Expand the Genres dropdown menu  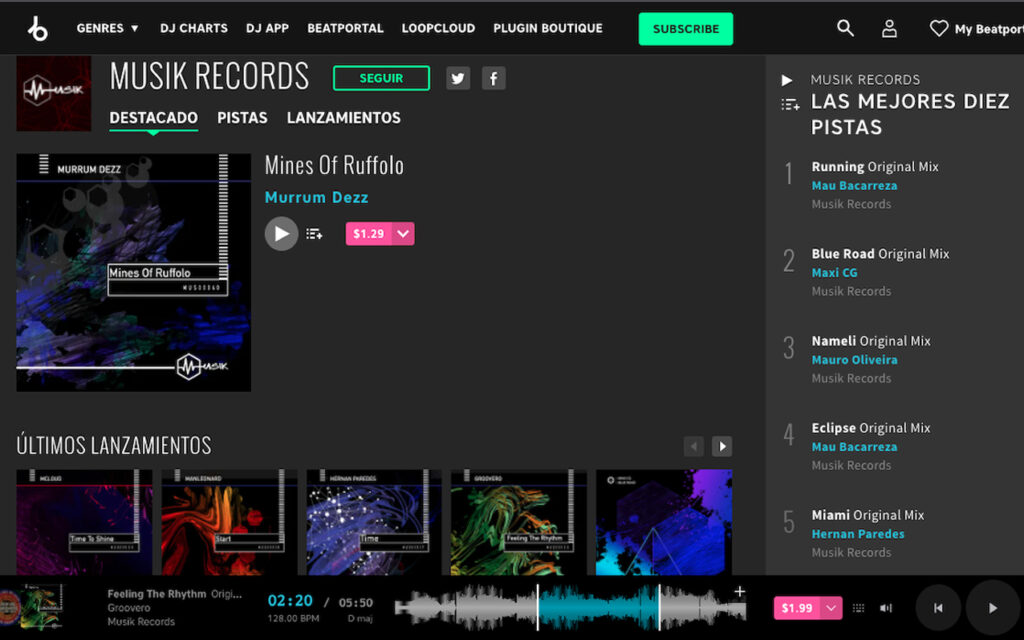[x=107, y=28]
